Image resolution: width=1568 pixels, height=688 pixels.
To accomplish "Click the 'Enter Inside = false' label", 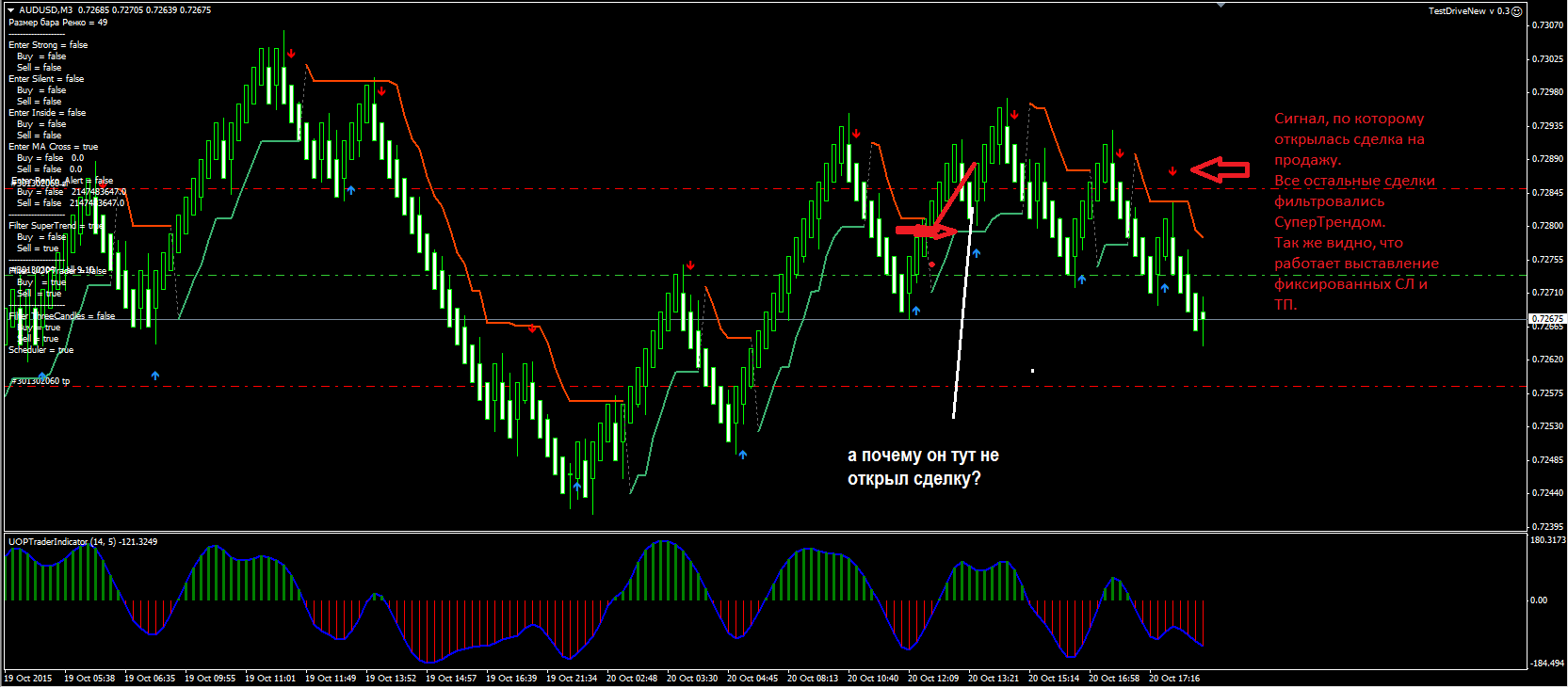I will [x=47, y=113].
